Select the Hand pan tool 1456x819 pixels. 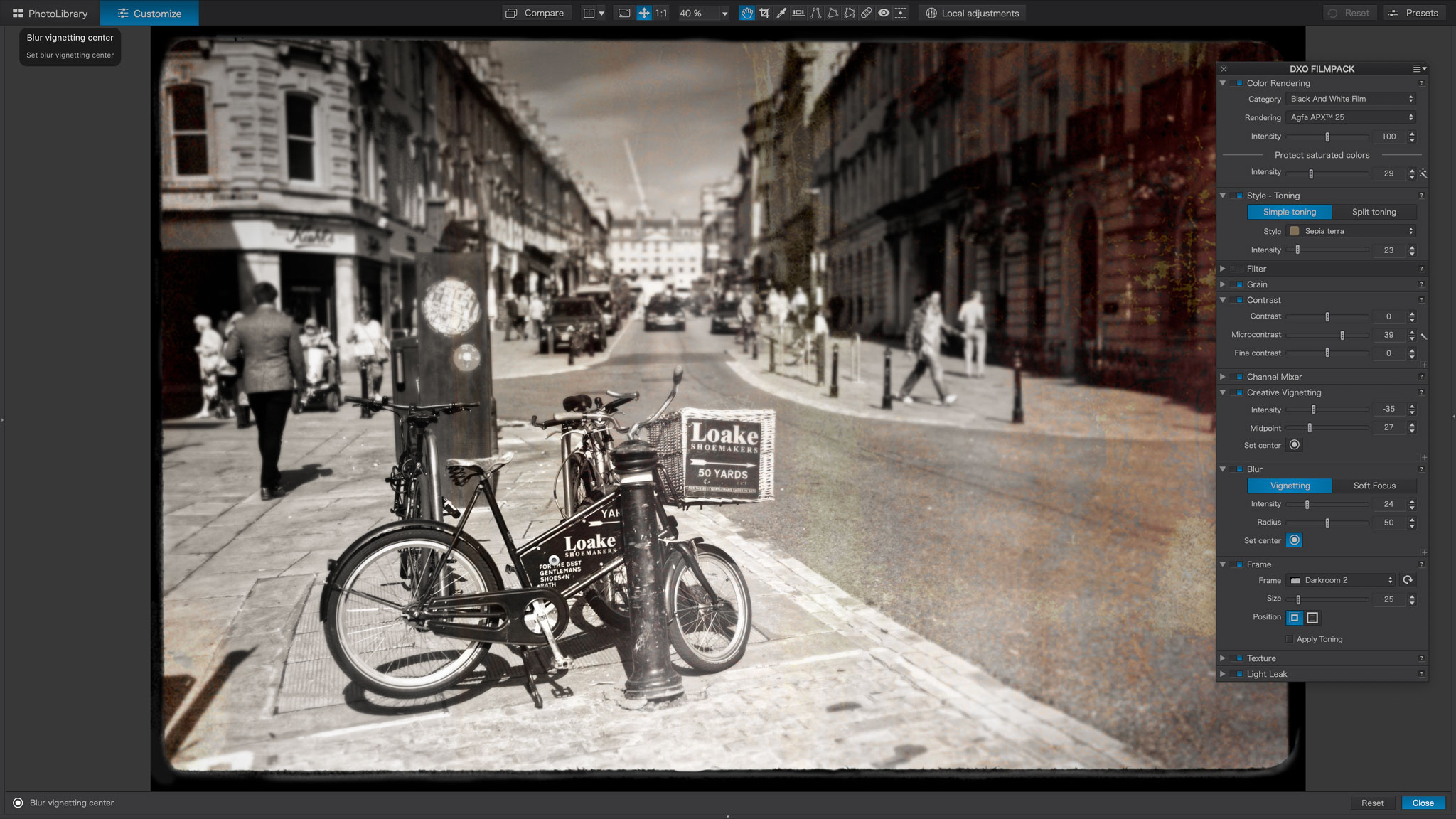coord(746,13)
